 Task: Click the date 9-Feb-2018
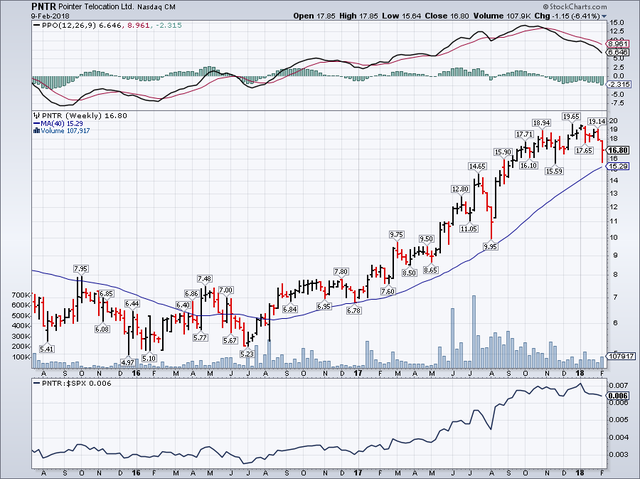pyautogui.click(x=51, y=16)
